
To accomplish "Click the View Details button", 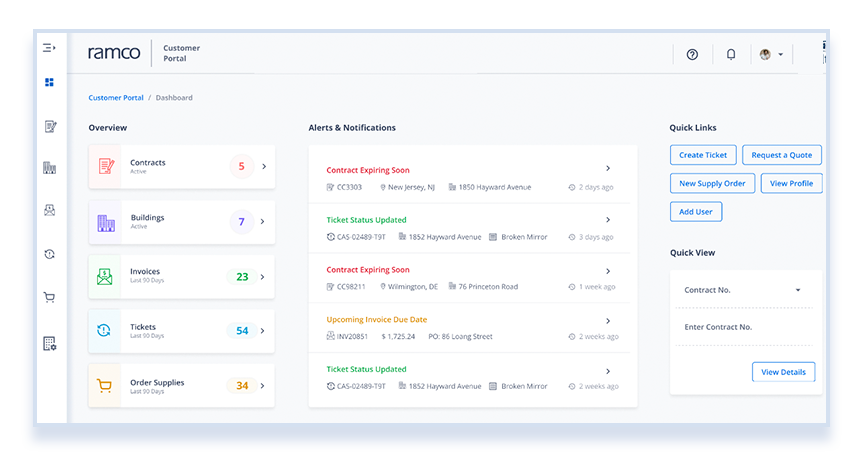I will [783, 372].
